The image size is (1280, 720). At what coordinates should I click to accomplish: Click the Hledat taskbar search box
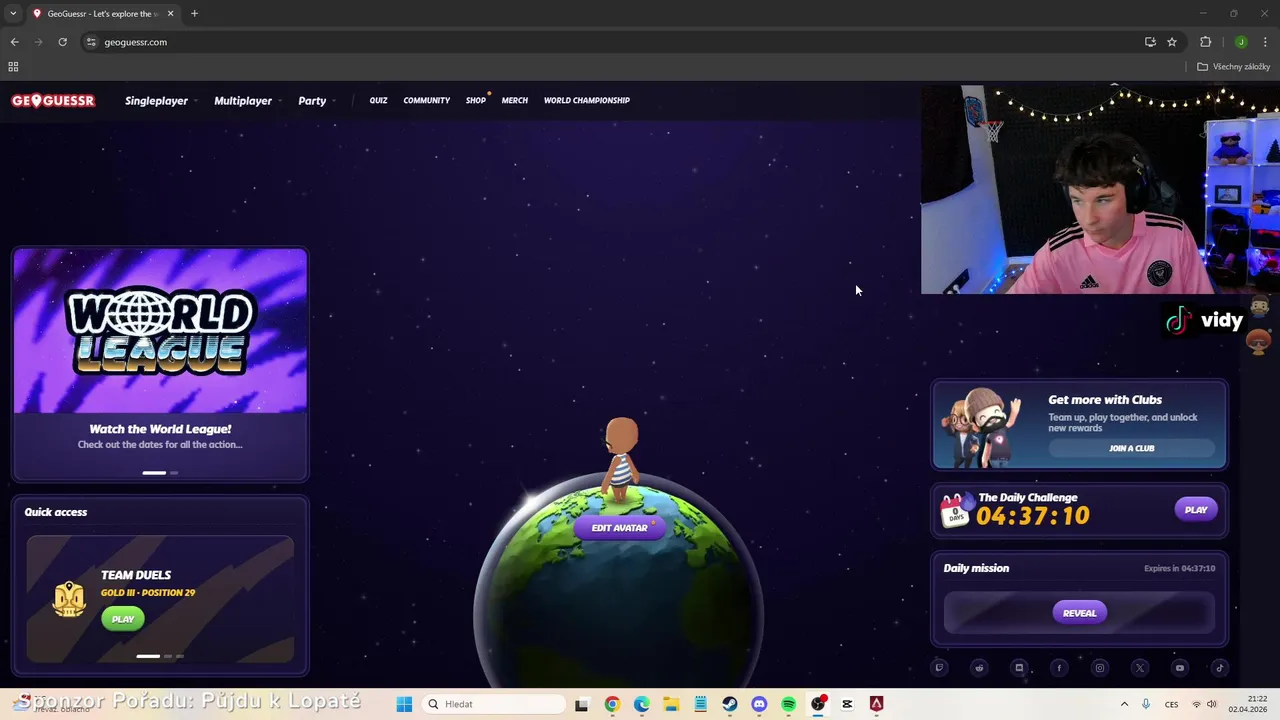(494, 704)
